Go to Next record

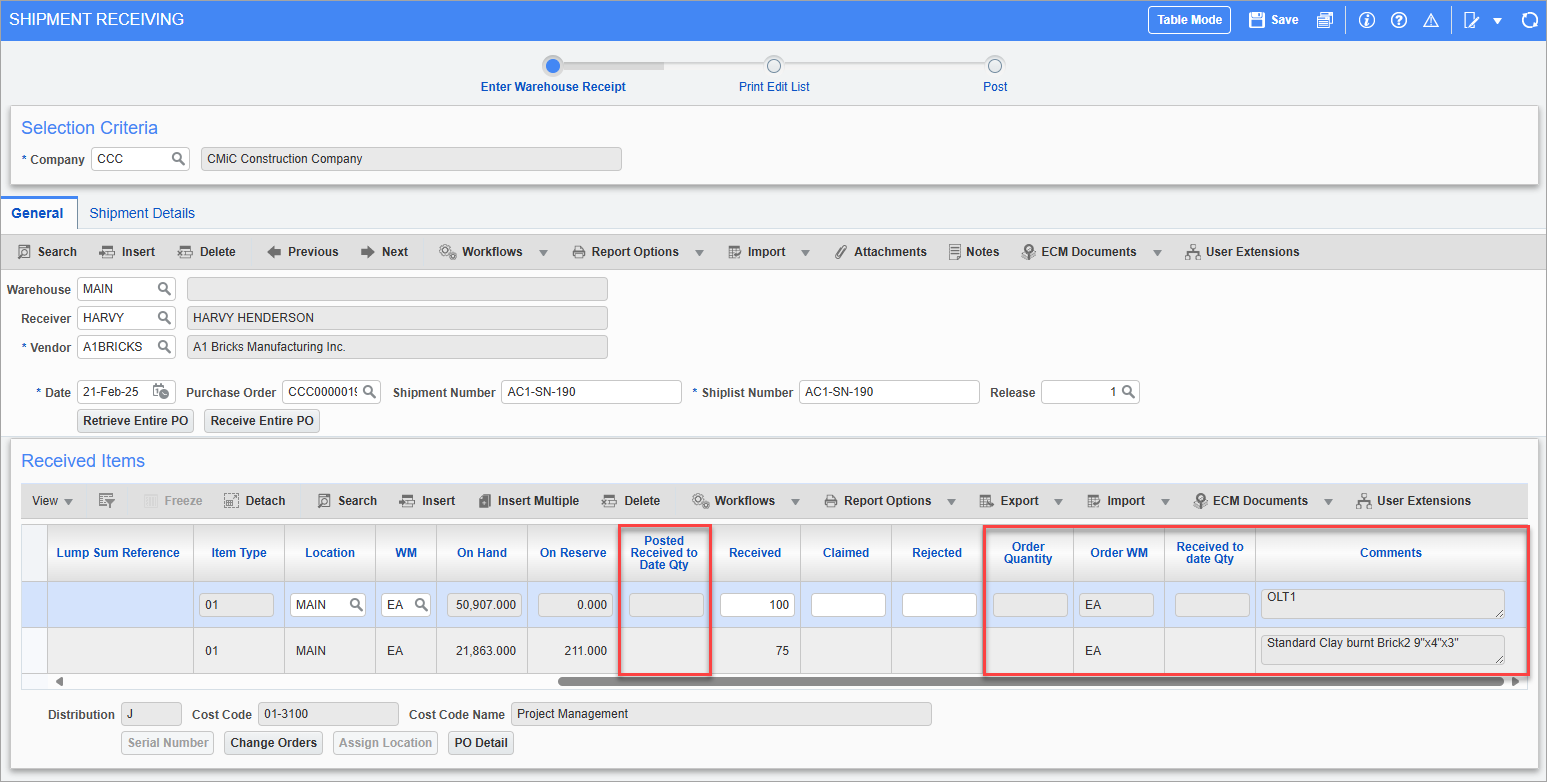click(x=384, y=252)
